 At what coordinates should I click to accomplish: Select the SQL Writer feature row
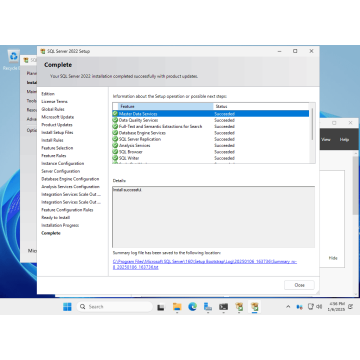pyautogui.click(x=211, y=158)
